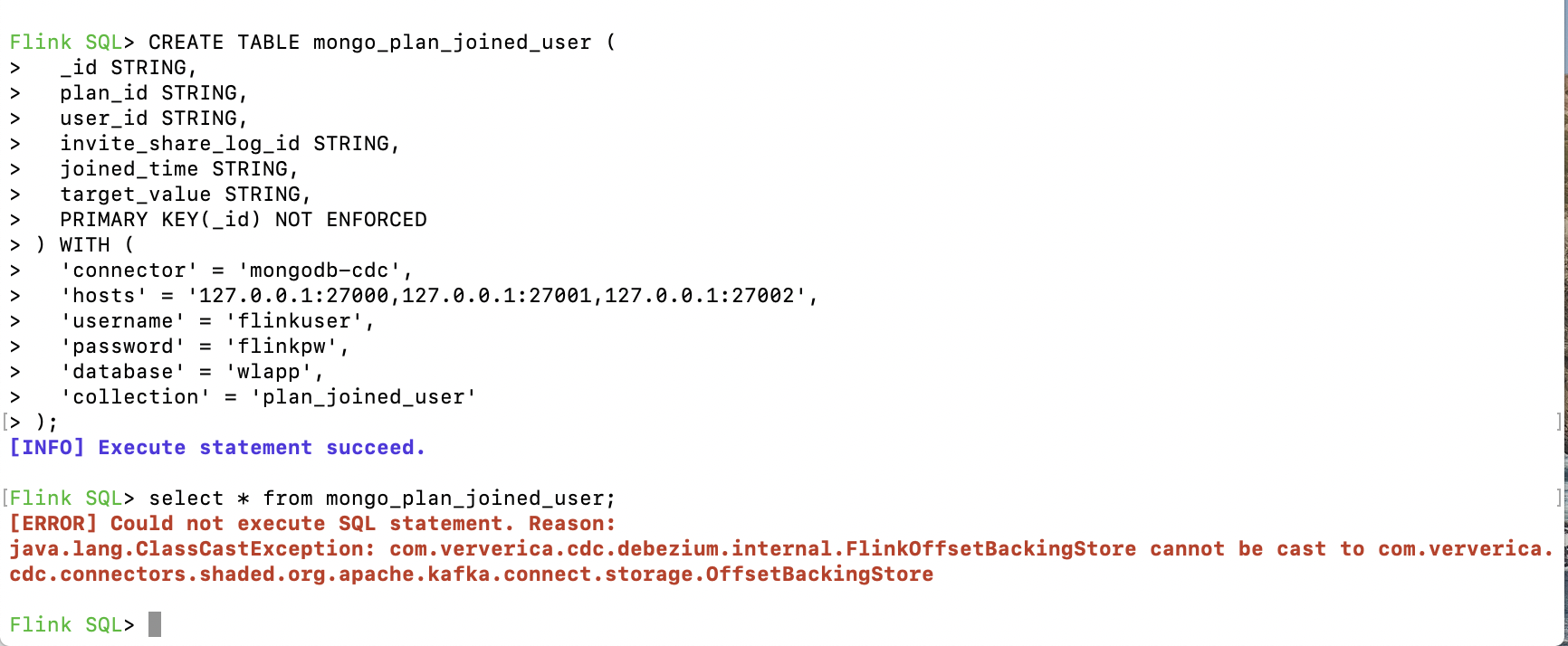Click the 'password' = 'flinkpw' line

point(205,347)
